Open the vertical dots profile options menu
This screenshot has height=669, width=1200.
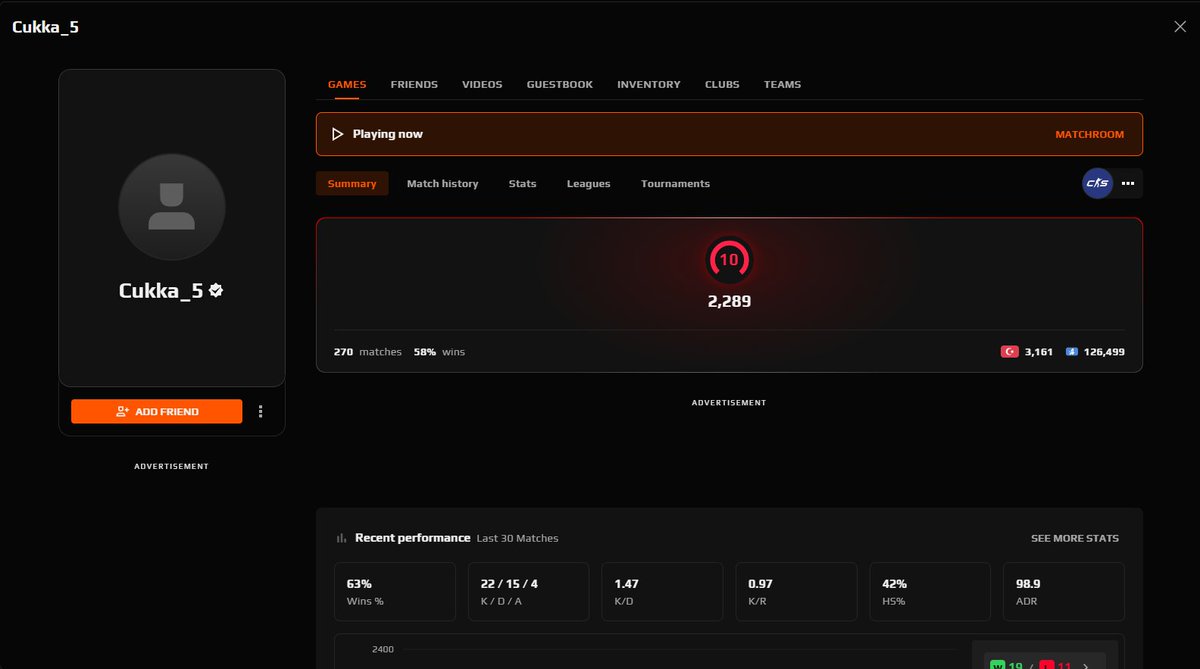click(261, 411)
